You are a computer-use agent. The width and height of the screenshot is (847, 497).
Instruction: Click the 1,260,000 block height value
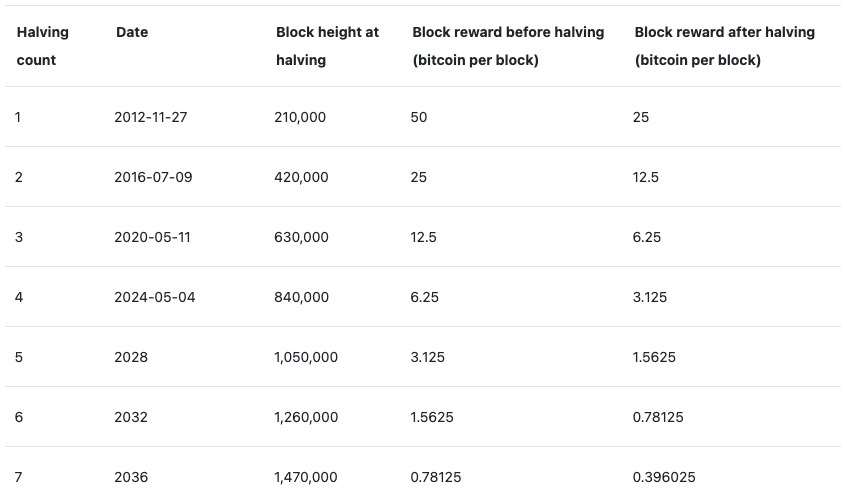coord(306,417)
